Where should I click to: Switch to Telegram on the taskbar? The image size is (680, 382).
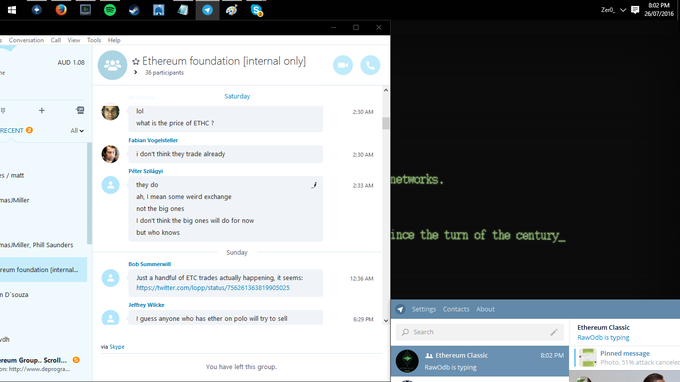(207, 10)
